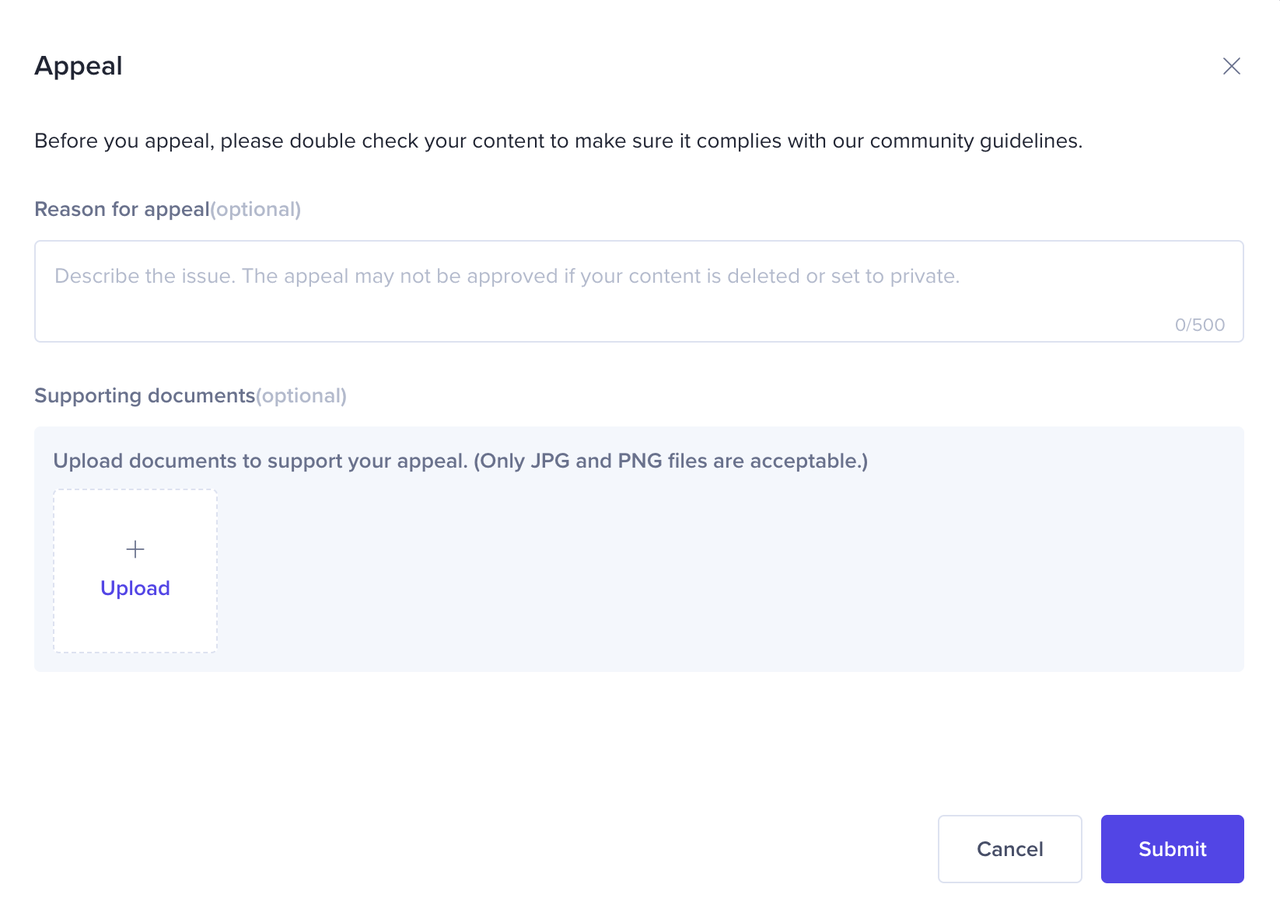The width and height of the screenshot is (1280, 912).
Task: Click the "Describe the issue" placeholder text
Action: click(506, 276)
